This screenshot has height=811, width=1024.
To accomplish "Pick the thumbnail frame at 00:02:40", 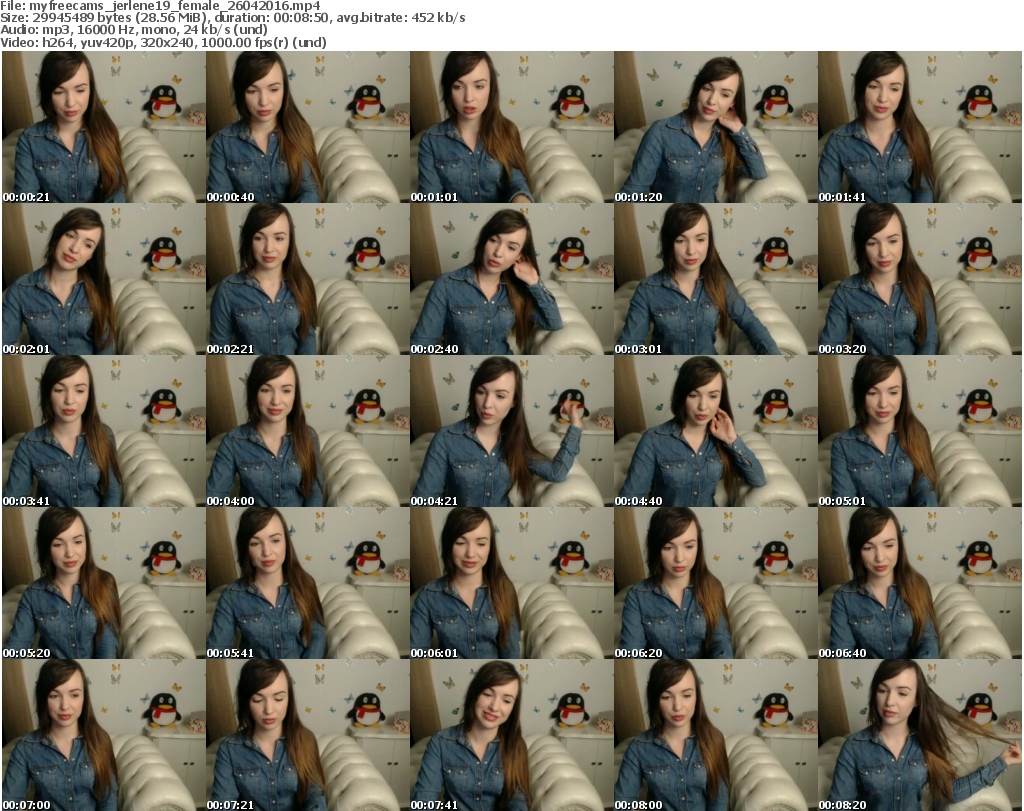I will pos(512,279).
